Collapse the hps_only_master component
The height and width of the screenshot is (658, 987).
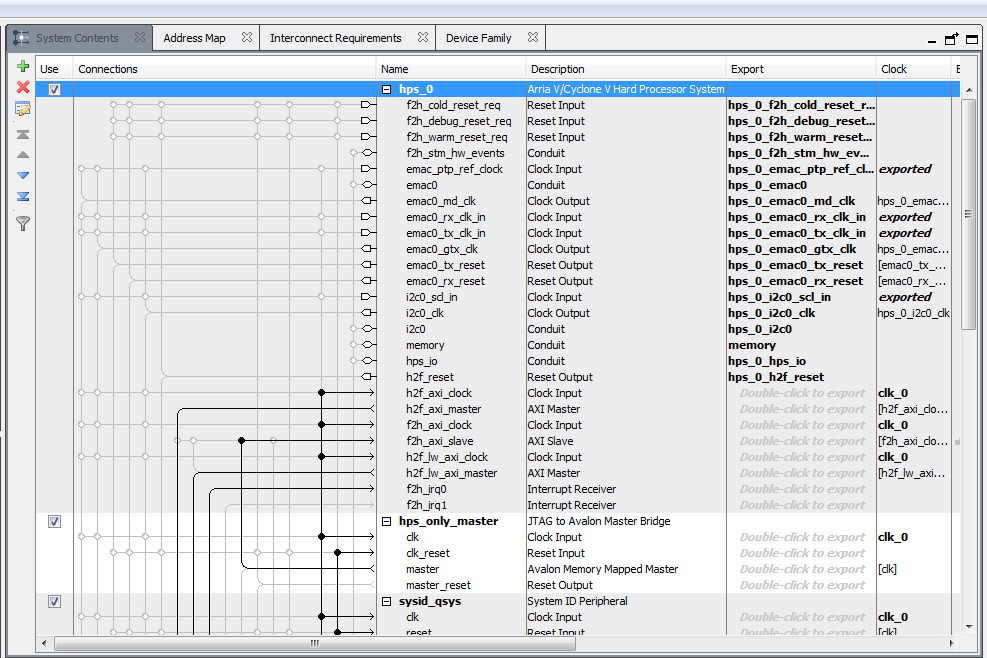click(387, 521)
